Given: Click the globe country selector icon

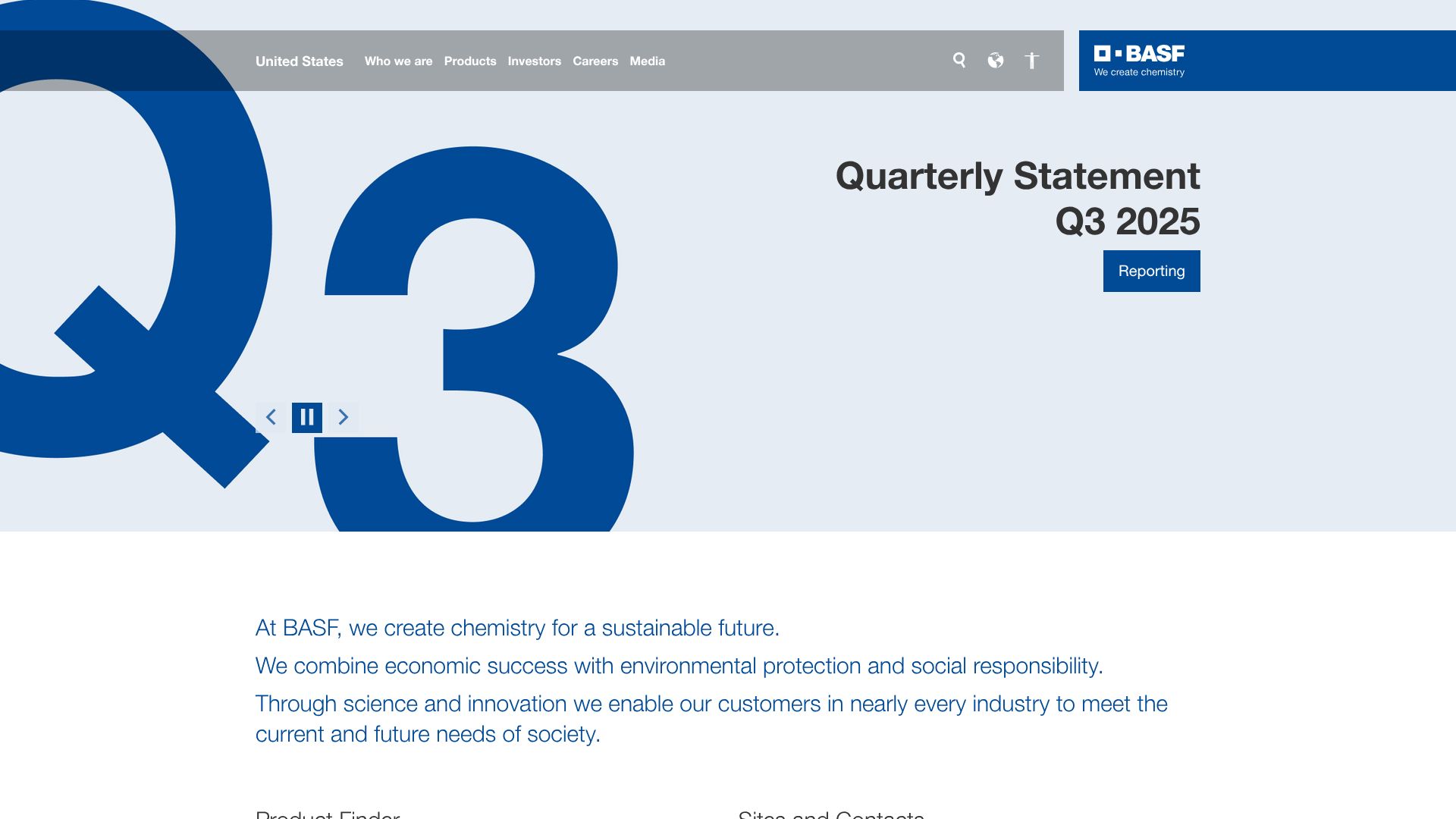Looking at the screenshot, I should [x=996, y=61].
